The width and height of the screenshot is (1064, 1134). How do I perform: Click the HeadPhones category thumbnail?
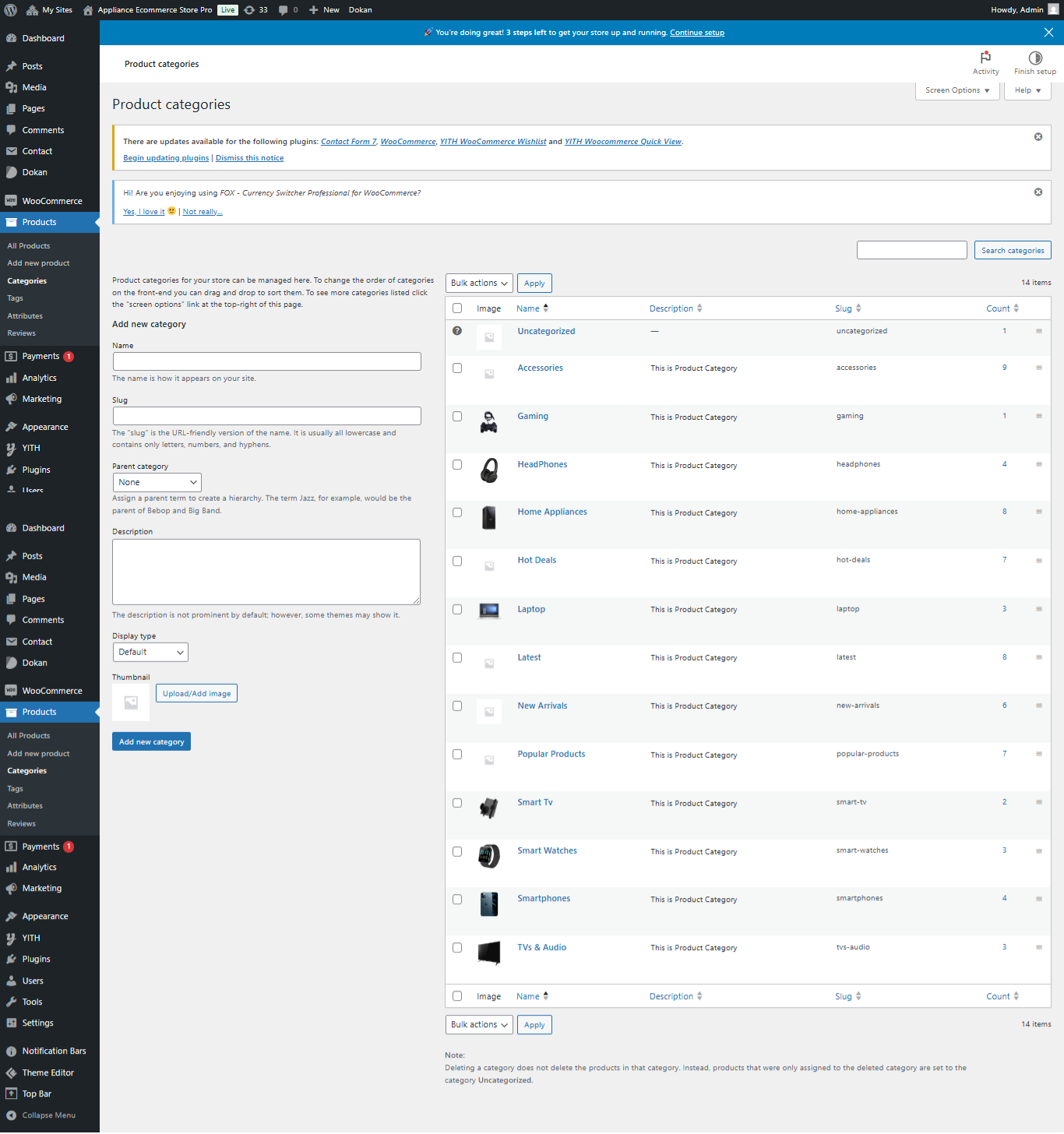click(488, 470)
